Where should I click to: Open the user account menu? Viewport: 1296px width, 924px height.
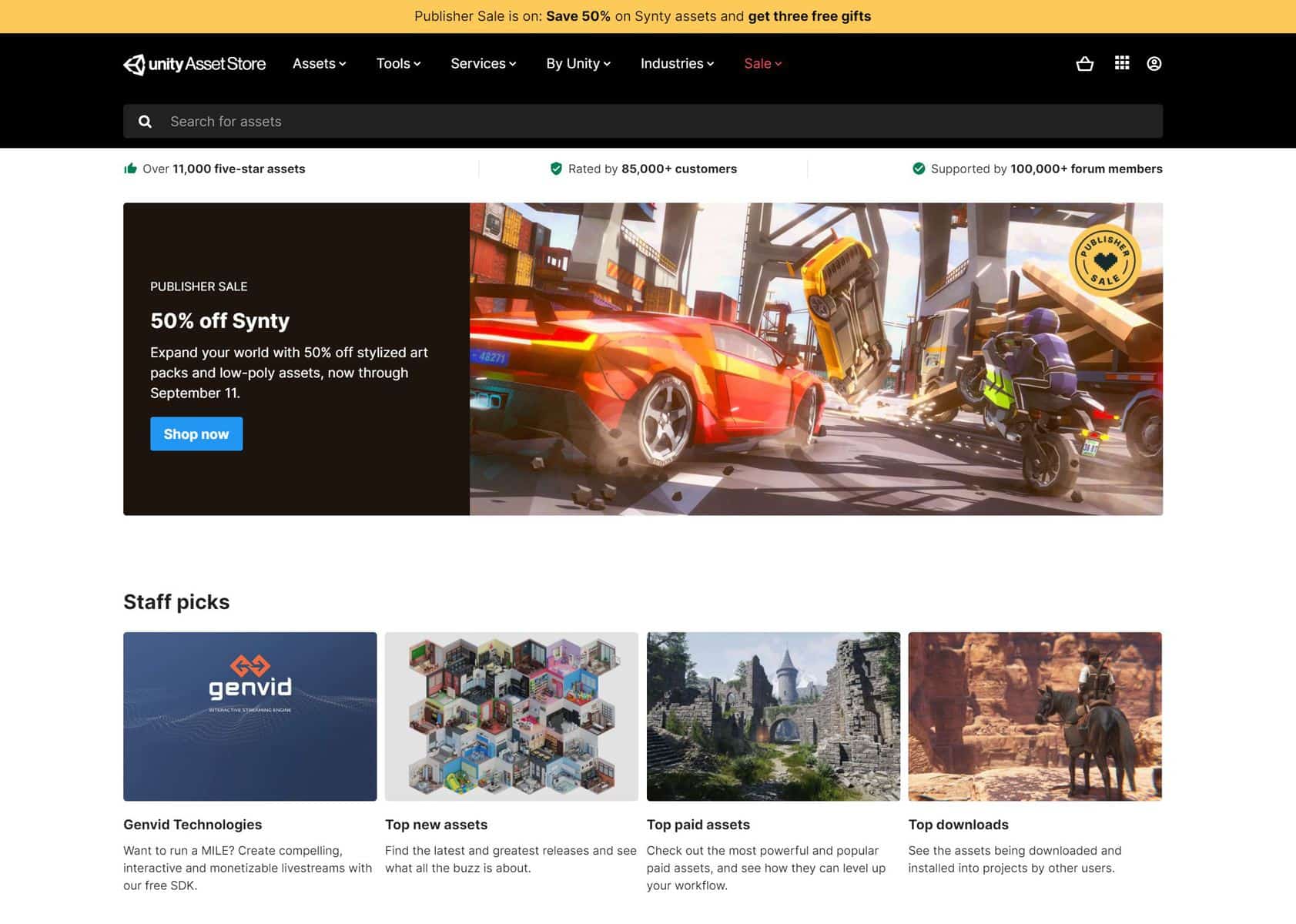coord(1154,64)
